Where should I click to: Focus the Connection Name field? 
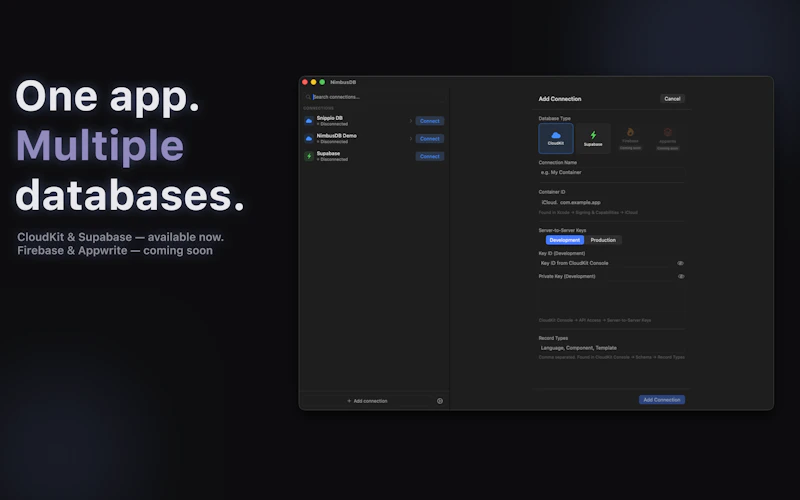coord(611,172)
